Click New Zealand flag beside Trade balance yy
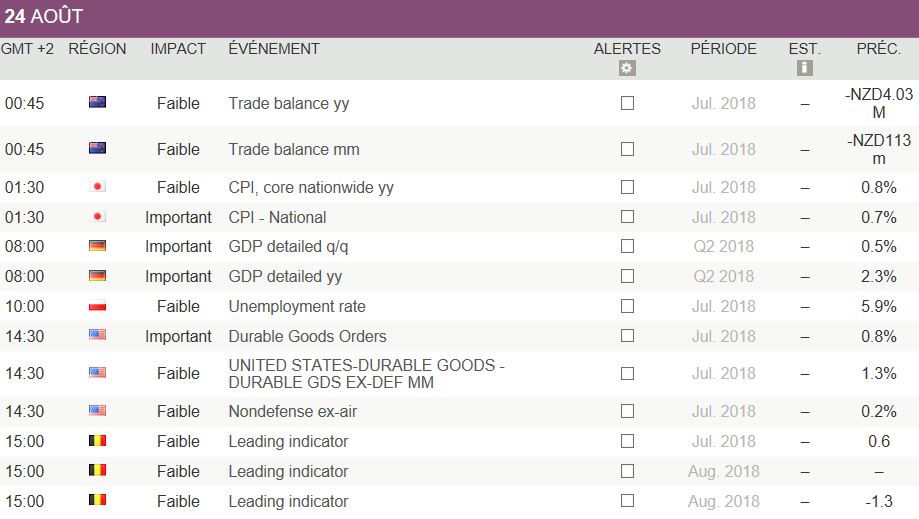 98,103
